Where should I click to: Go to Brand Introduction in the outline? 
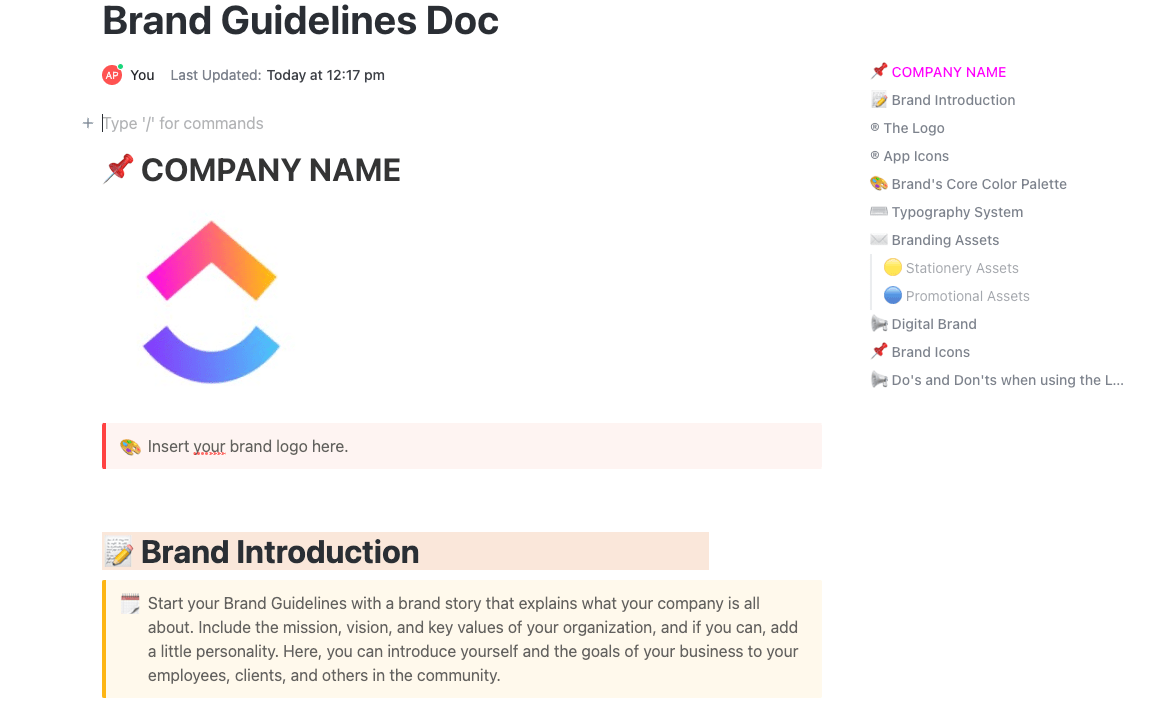click(953, 100)
